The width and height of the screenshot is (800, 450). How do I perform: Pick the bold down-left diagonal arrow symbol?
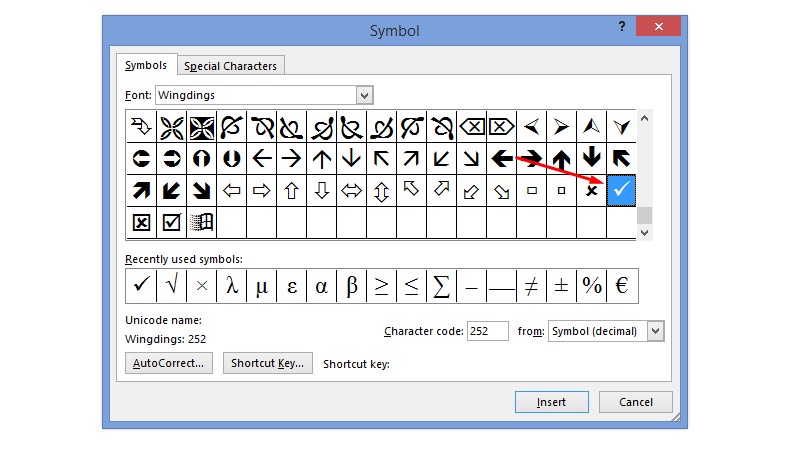(171, 190)
